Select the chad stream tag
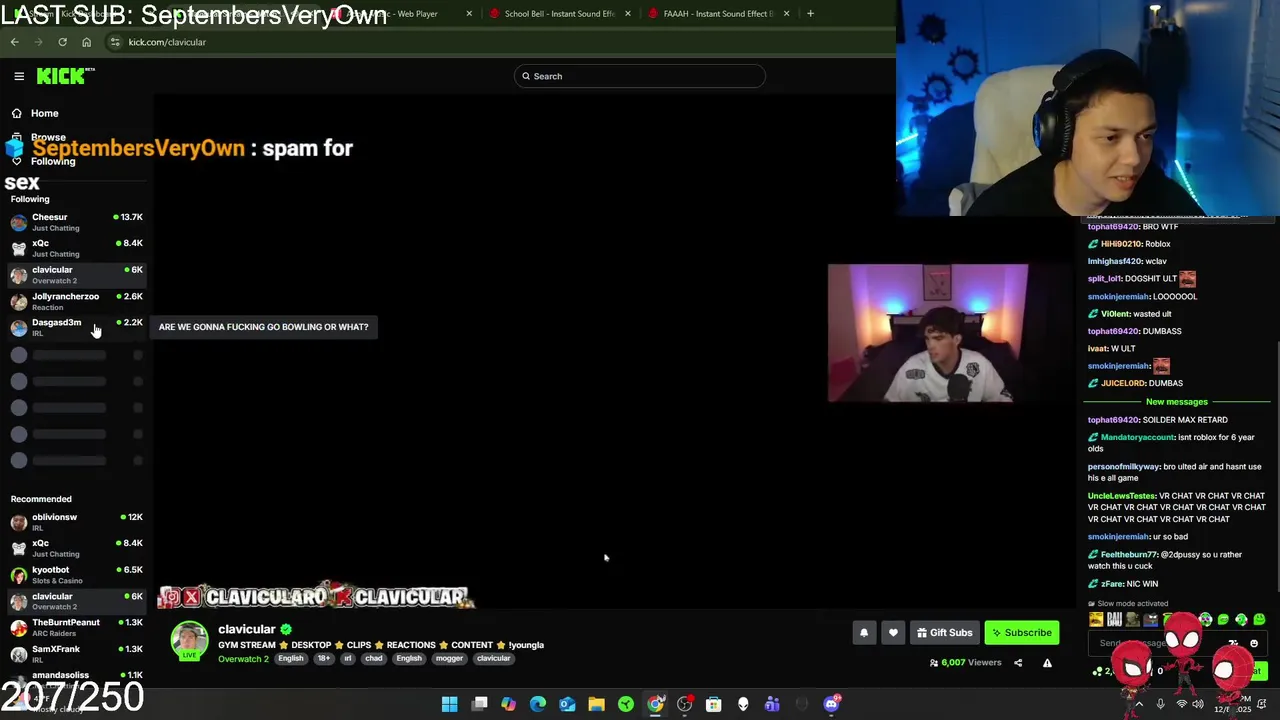1280x720 pixels. point(374,659)
